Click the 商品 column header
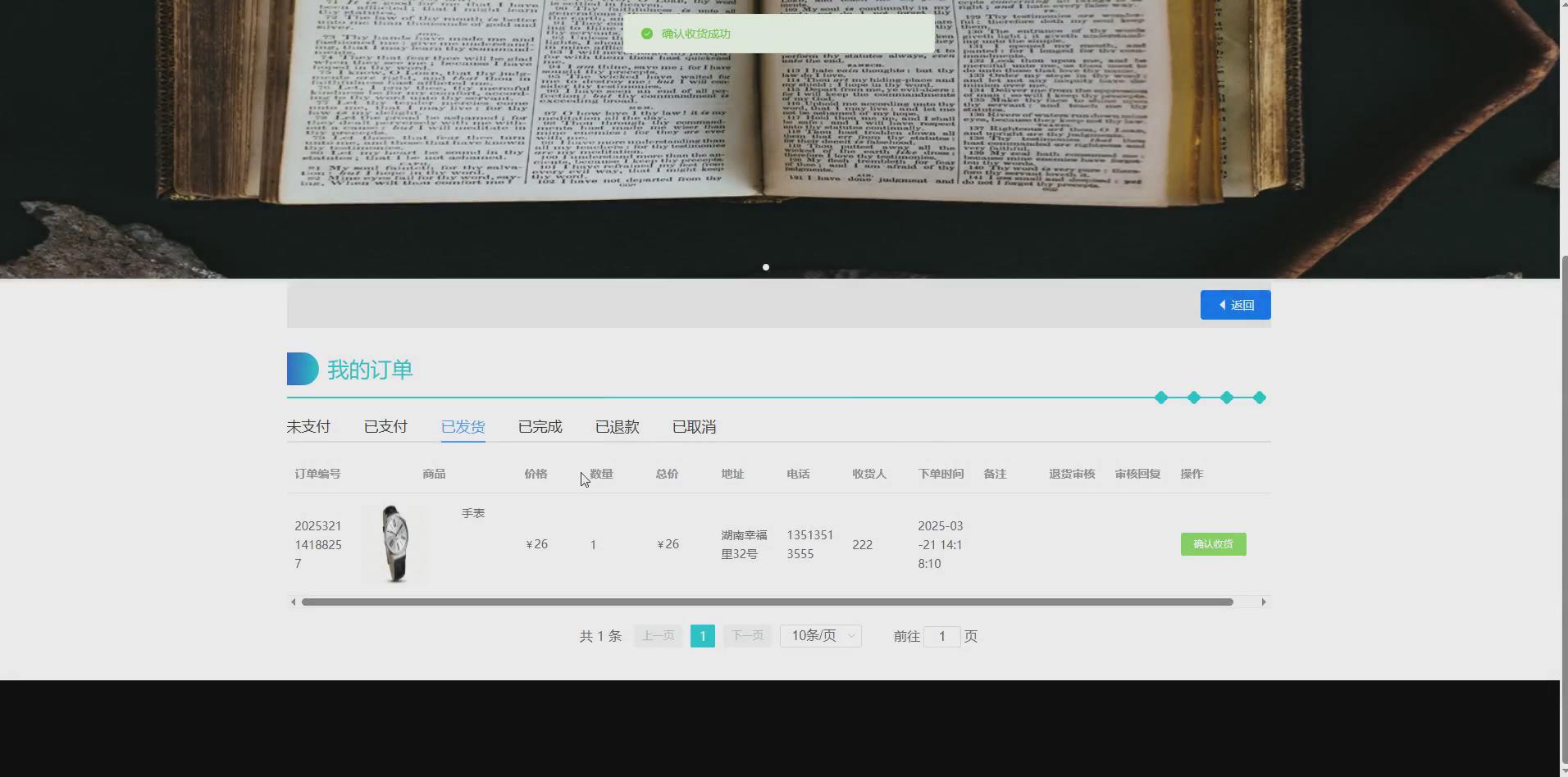This screenshot has height=777, width=1568. click(434, 474)
